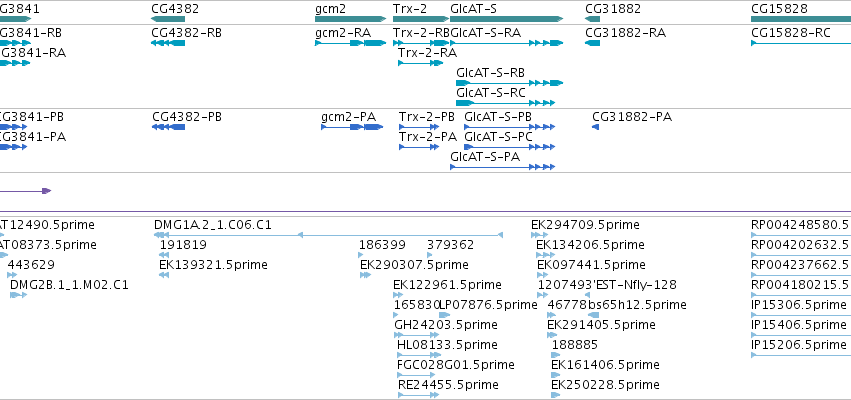851x400 pixels.
Task: Open EST label RP004180215.5
Action: (x=801, y=285)
